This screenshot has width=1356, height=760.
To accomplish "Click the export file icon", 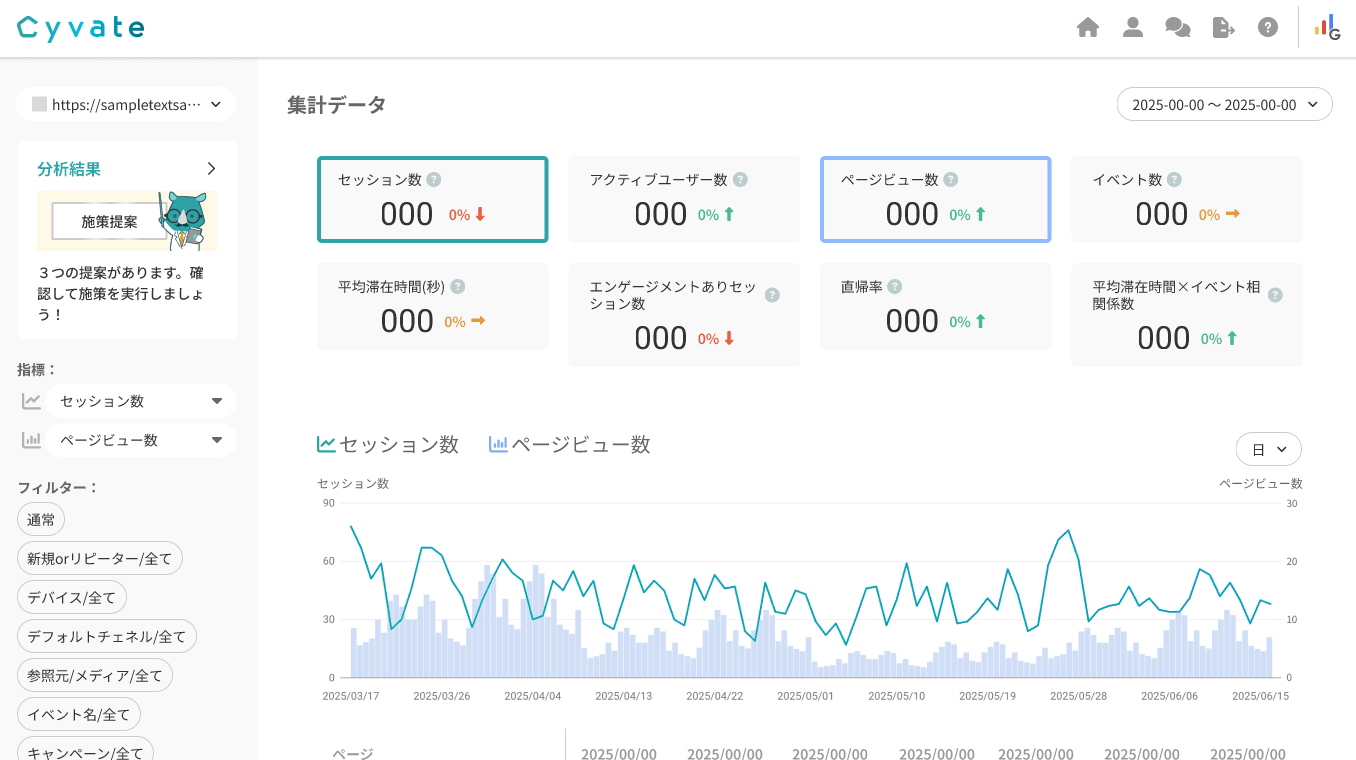I will pos(1223,28).
